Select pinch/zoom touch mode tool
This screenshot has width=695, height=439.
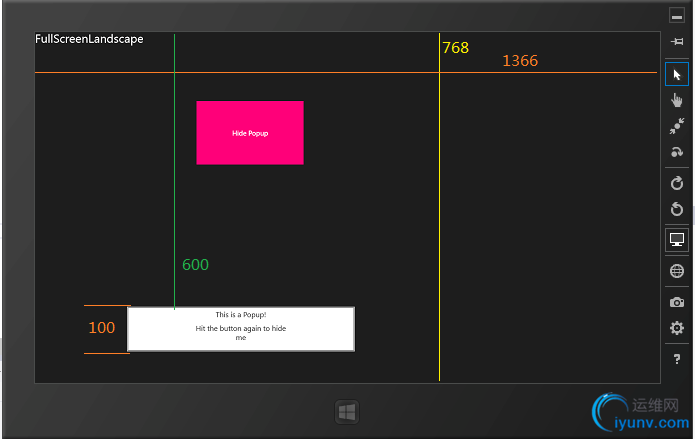click(x=677, y=126)
